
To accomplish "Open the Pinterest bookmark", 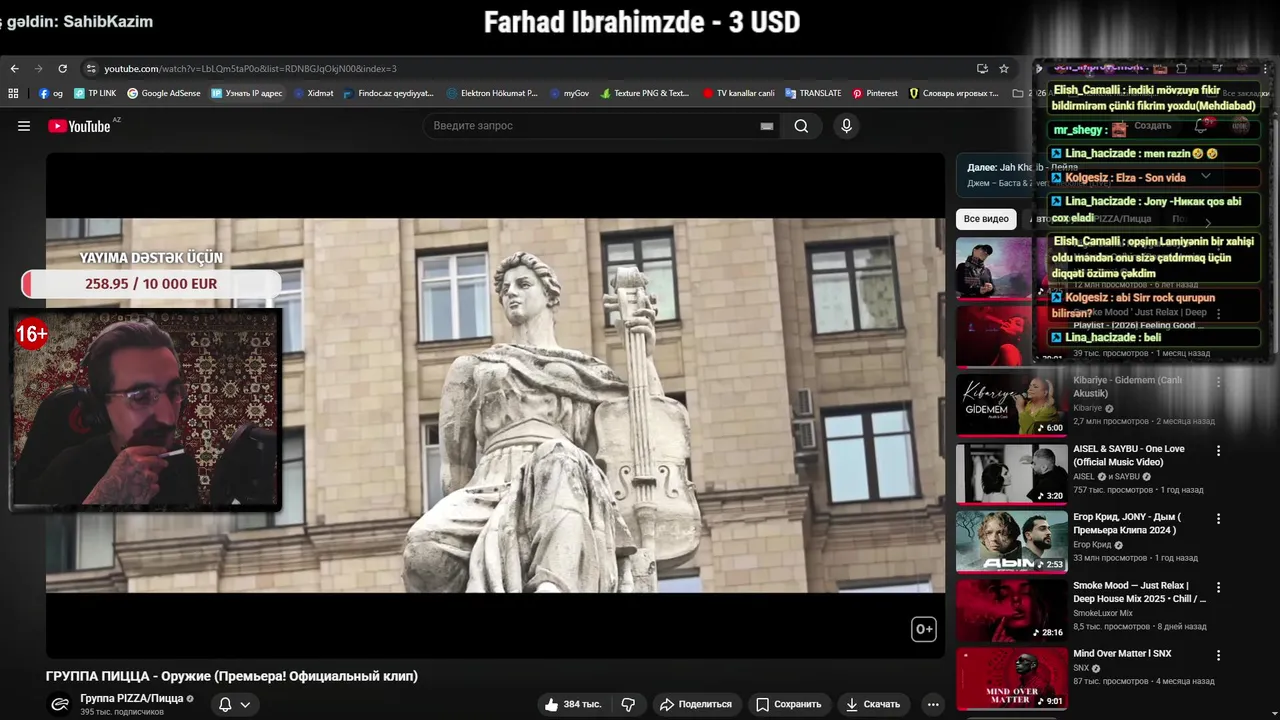I will [x=875, y=93].
